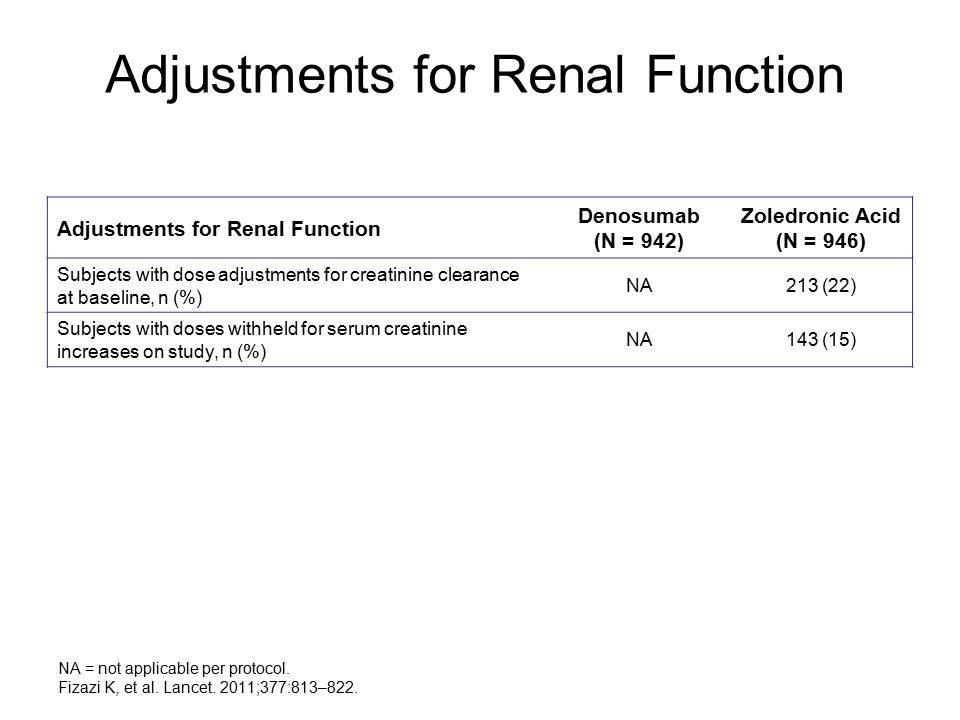Image resolution: width=960 pixels, height=720 pixels.
Task: Click the value '213 (22)'
Action: pos(821,286)
